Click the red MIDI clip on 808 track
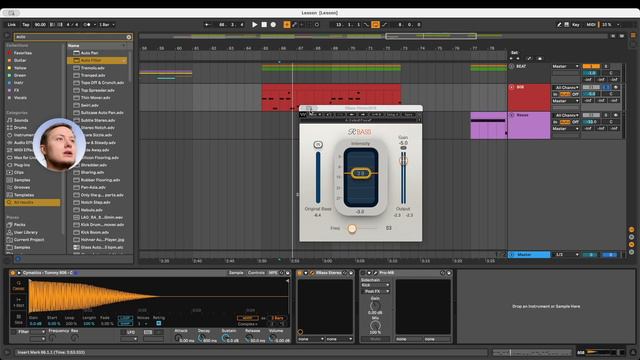The height and width of the screenshot is (360, 640). 331,98
